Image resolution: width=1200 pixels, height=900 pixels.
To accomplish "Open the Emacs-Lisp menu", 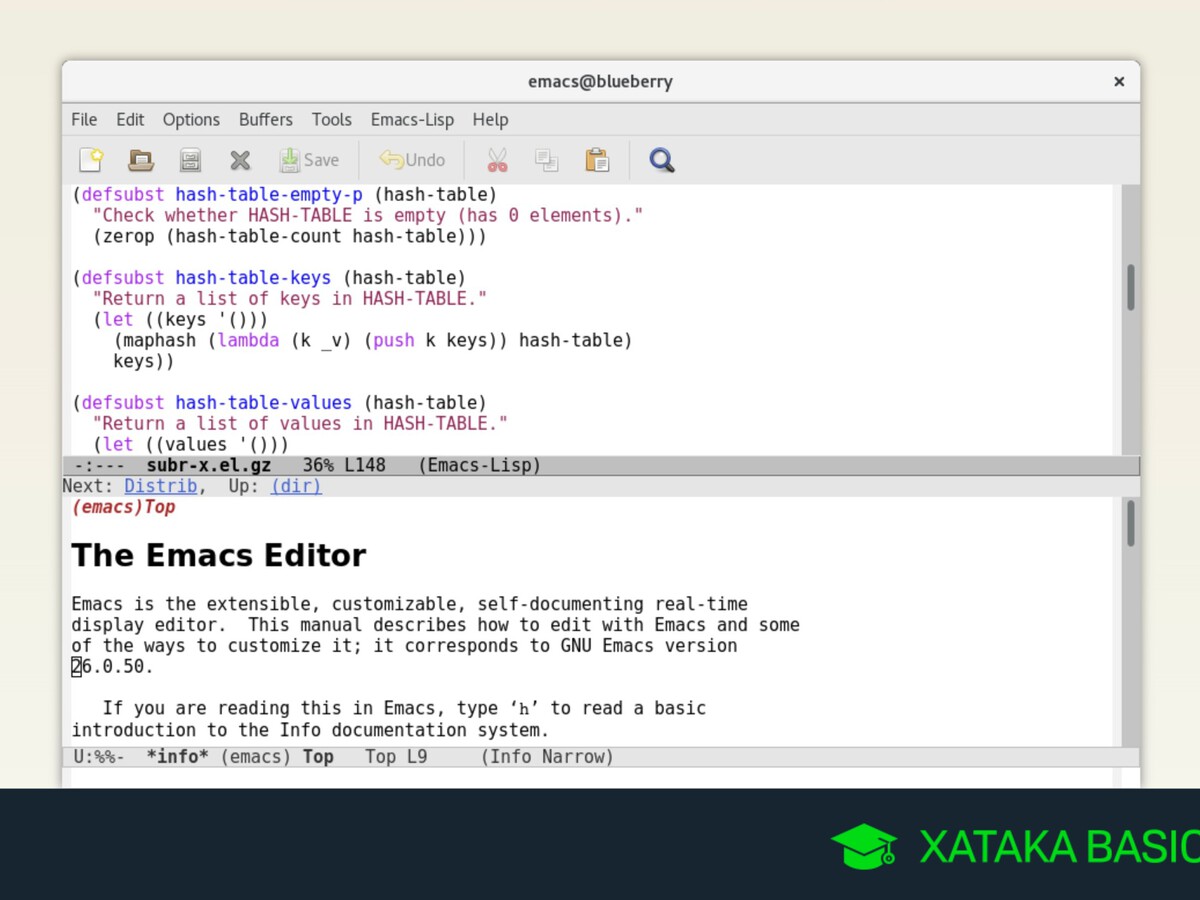I will tap(412, 120).
